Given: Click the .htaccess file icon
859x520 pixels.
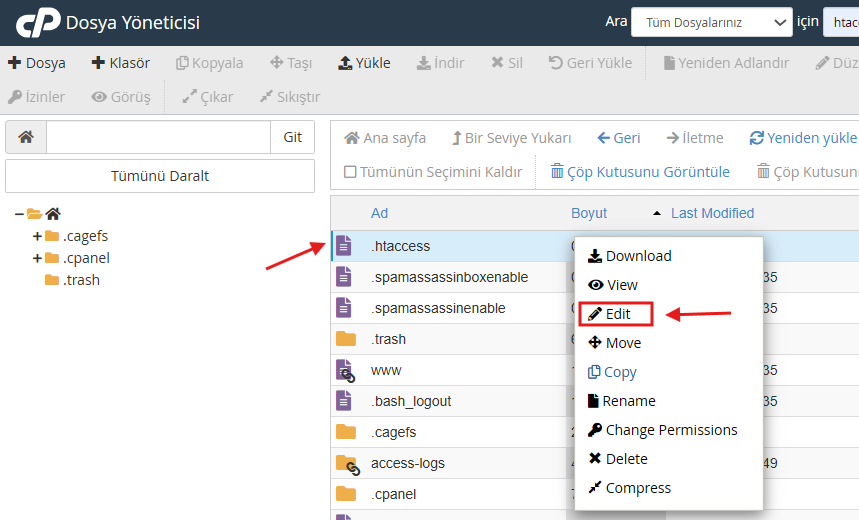Looking at the screenshot, I should point(345,246).
